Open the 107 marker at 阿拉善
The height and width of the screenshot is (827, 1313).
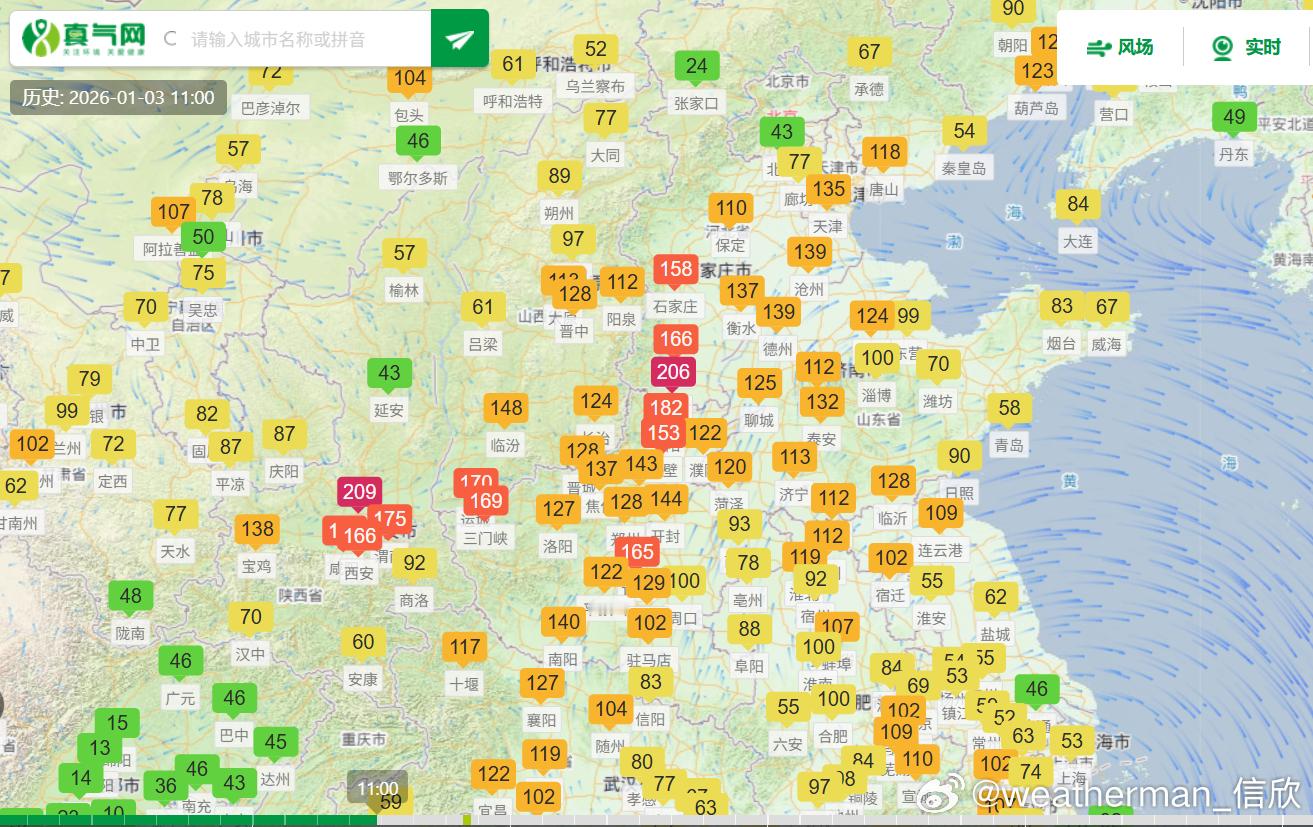(174, 214)
